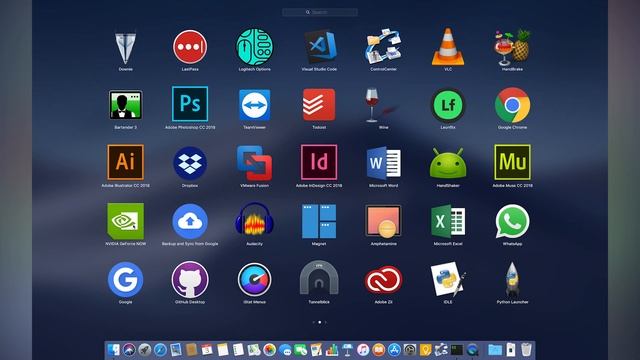Open Calendar in the Dock
The image size is (640, 360).
click(207, 350)
